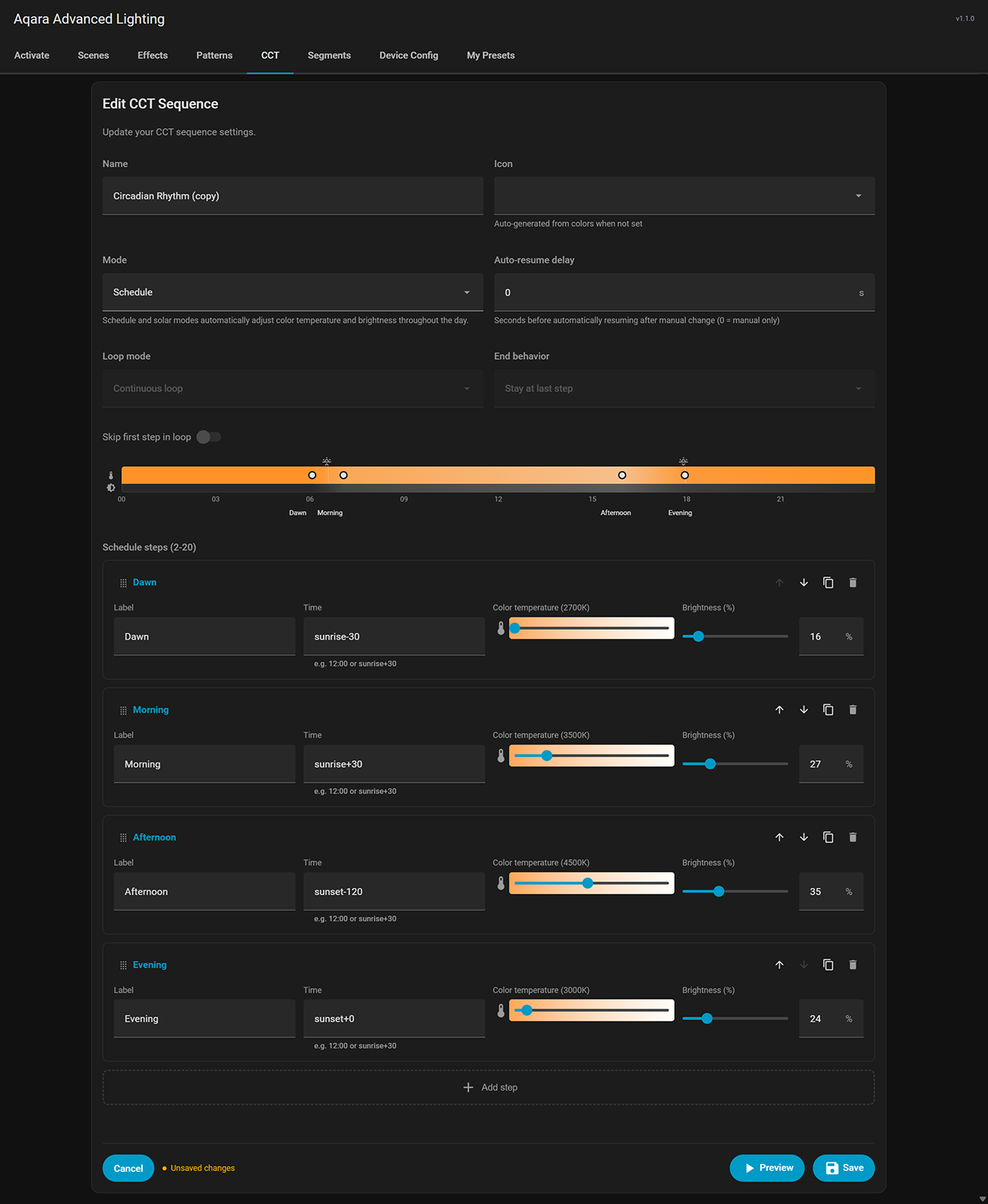988x1204 pixels.
Task: Switch to the Segments tab
Action: (x=329, y=55)
